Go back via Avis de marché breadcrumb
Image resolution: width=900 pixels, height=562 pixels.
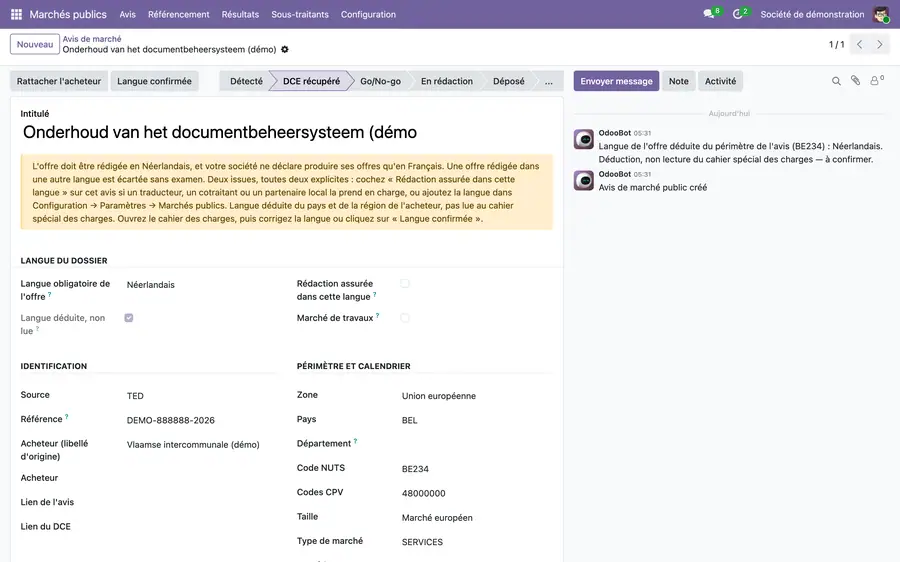coord(92,39)
